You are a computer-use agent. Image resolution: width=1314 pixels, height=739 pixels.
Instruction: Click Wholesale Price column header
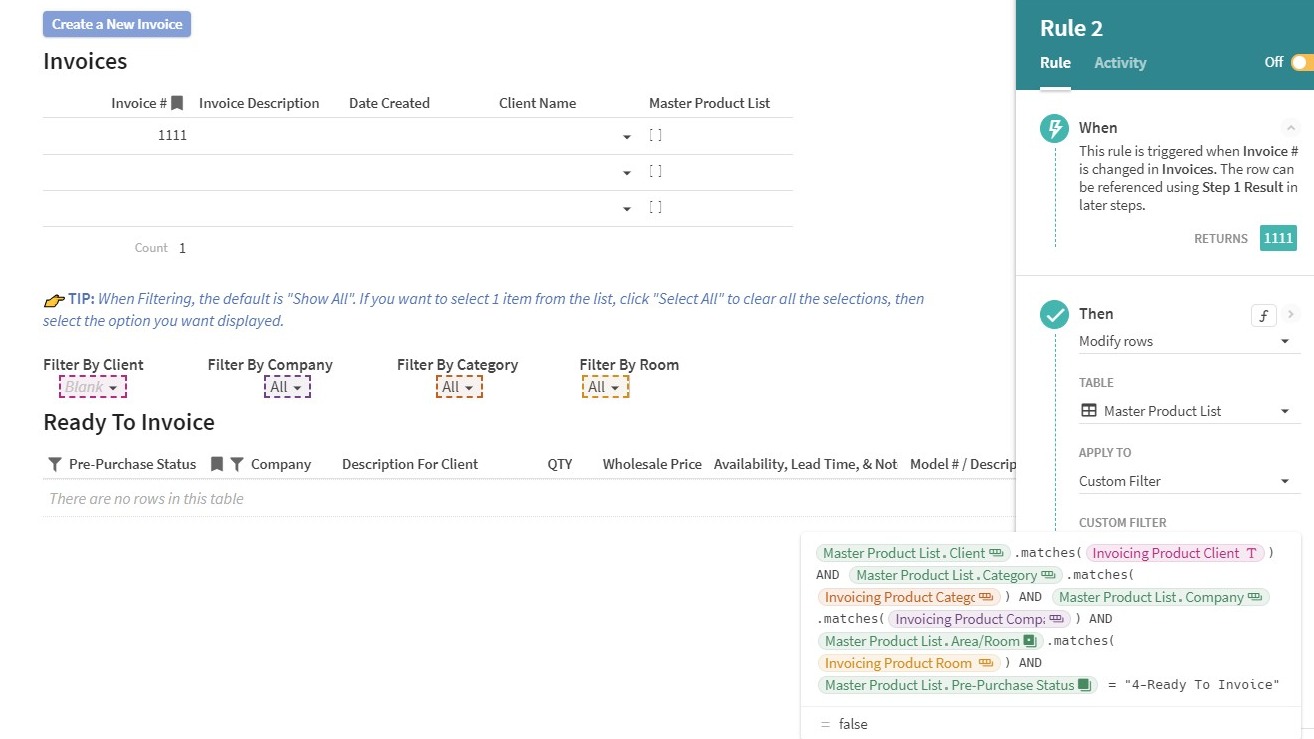(652, 464)
